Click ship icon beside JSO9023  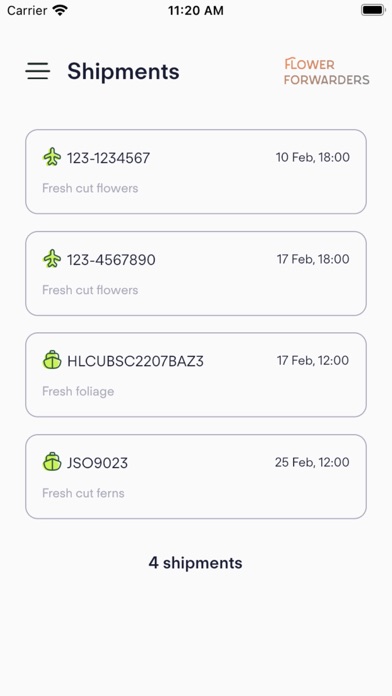pyautogui.click(x=52, y=462)
